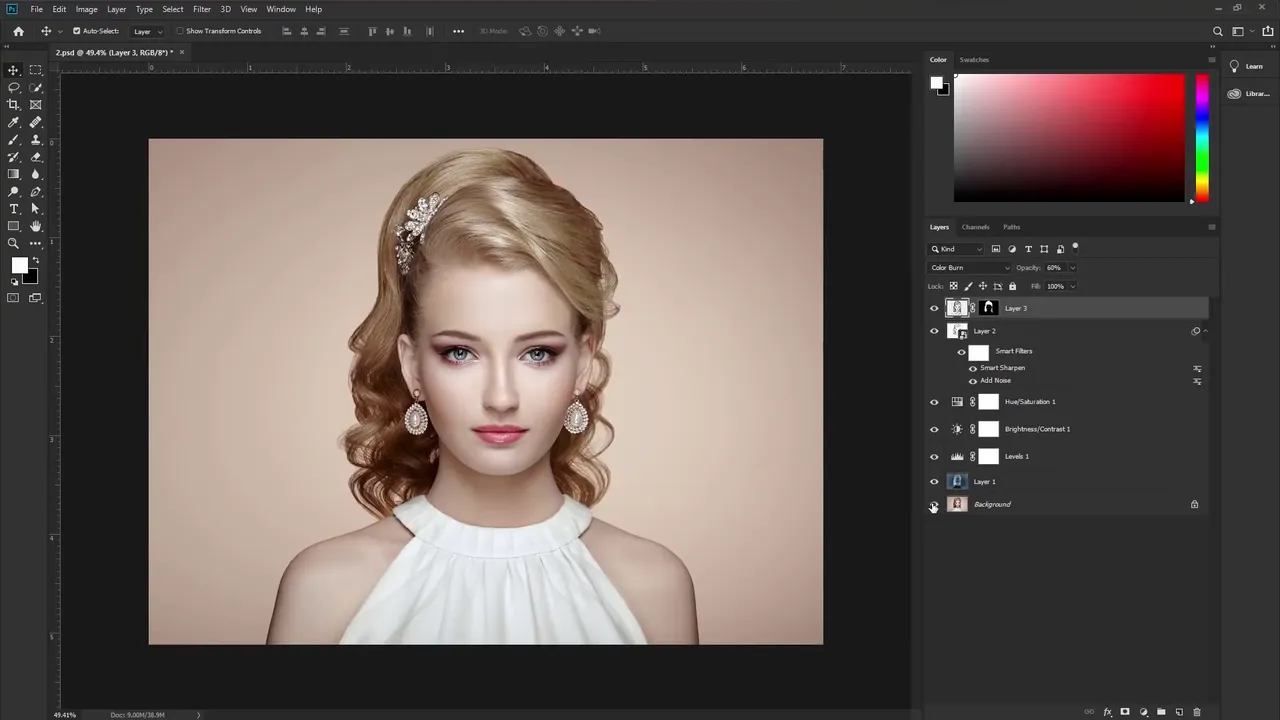1280x720 pixels.
Task: Hide the Brightness/Contrast 1 adjustment layer
Action: pyautogui.click(x=934, y=429)
